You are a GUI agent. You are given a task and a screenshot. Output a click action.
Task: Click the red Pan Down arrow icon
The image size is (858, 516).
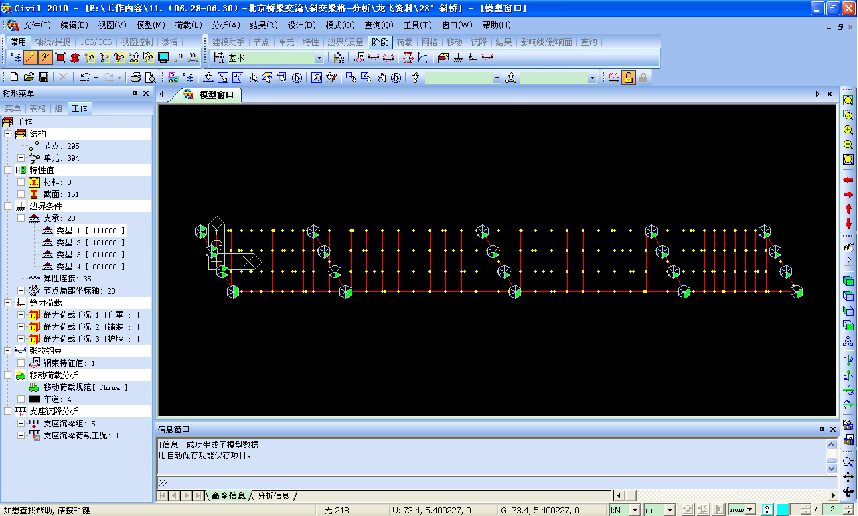848,223
